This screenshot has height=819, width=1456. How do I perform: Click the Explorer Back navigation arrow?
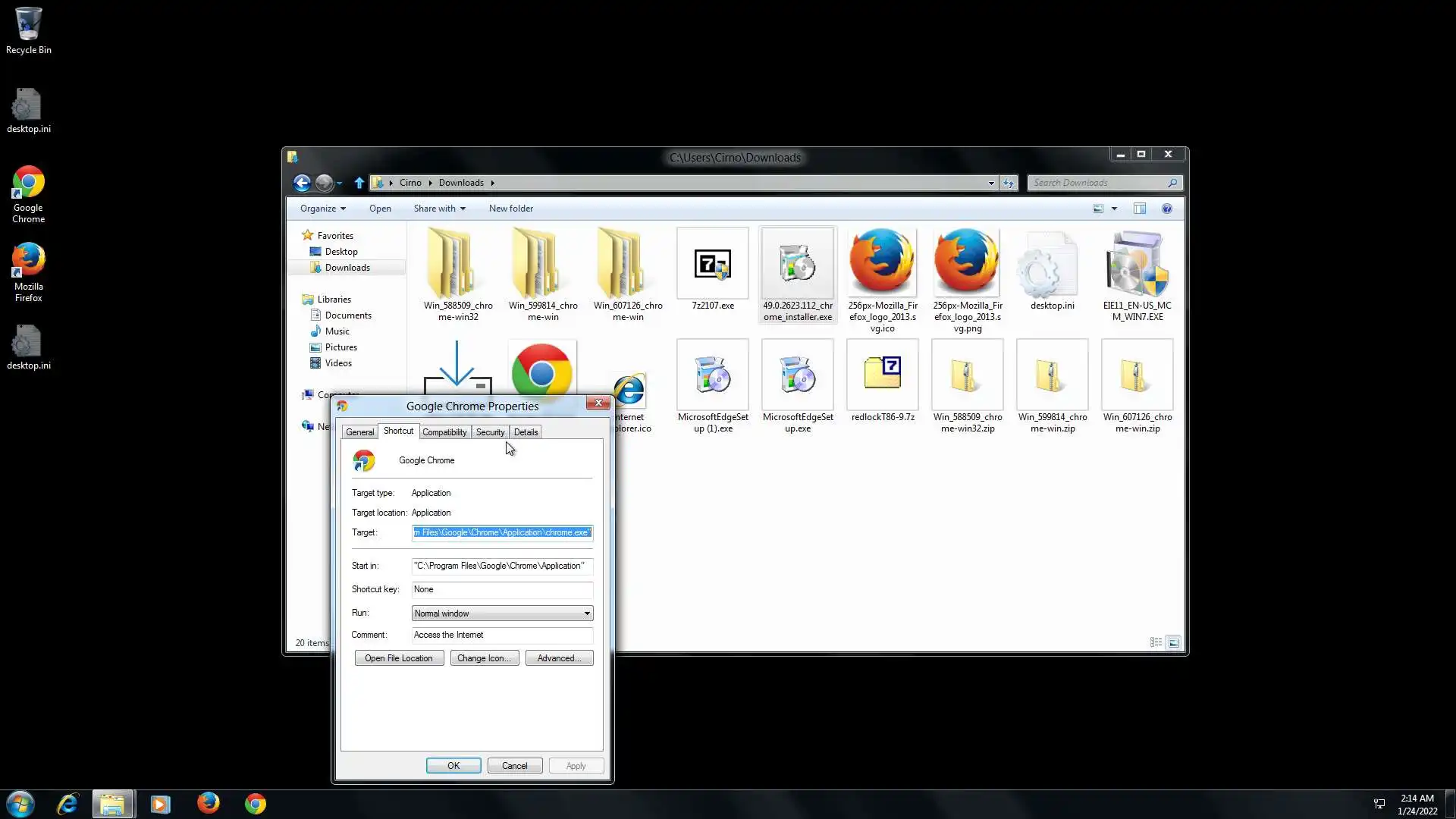pyautogui.click(x=301, y=183)
